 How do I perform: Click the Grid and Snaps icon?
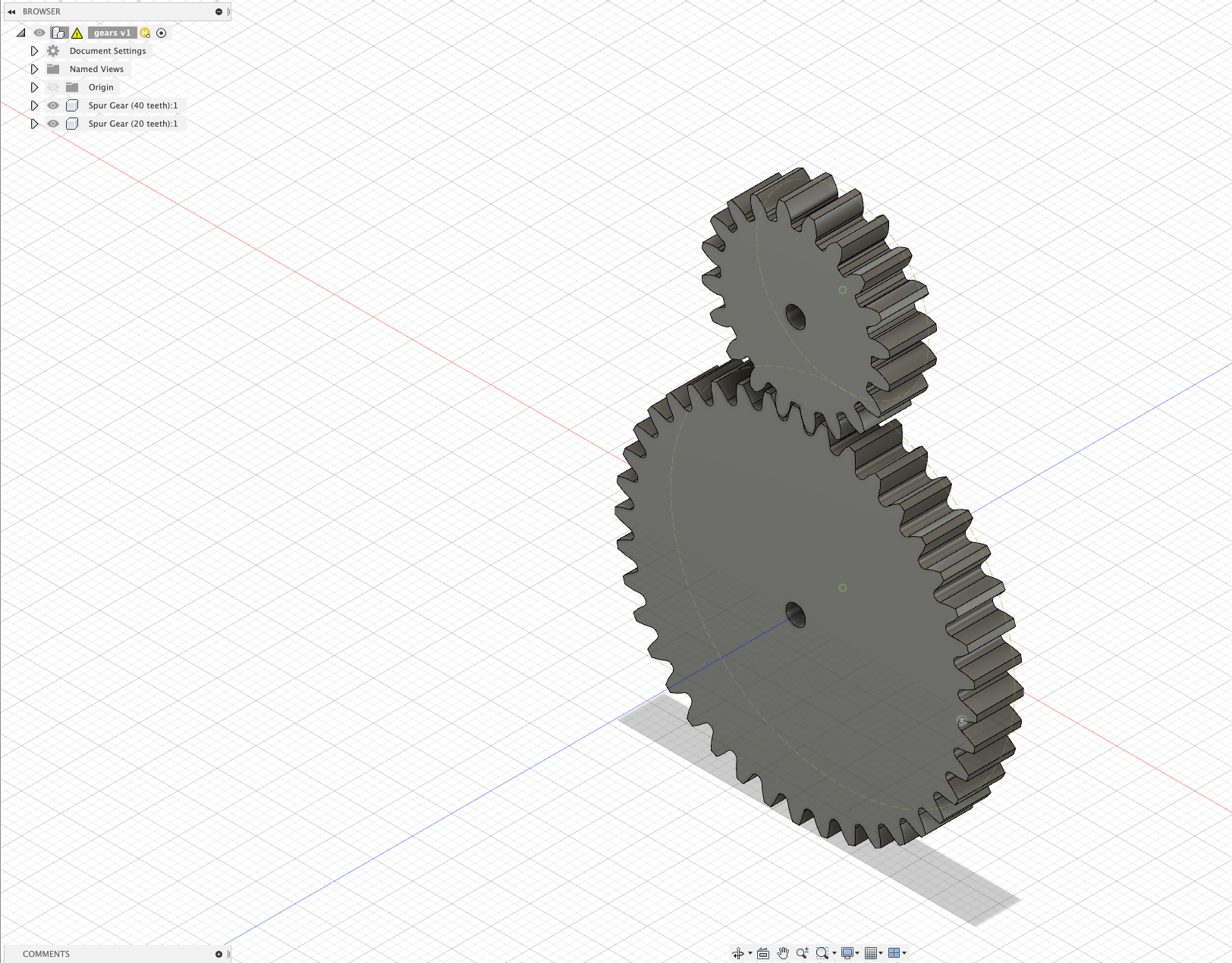click(871, 953)
